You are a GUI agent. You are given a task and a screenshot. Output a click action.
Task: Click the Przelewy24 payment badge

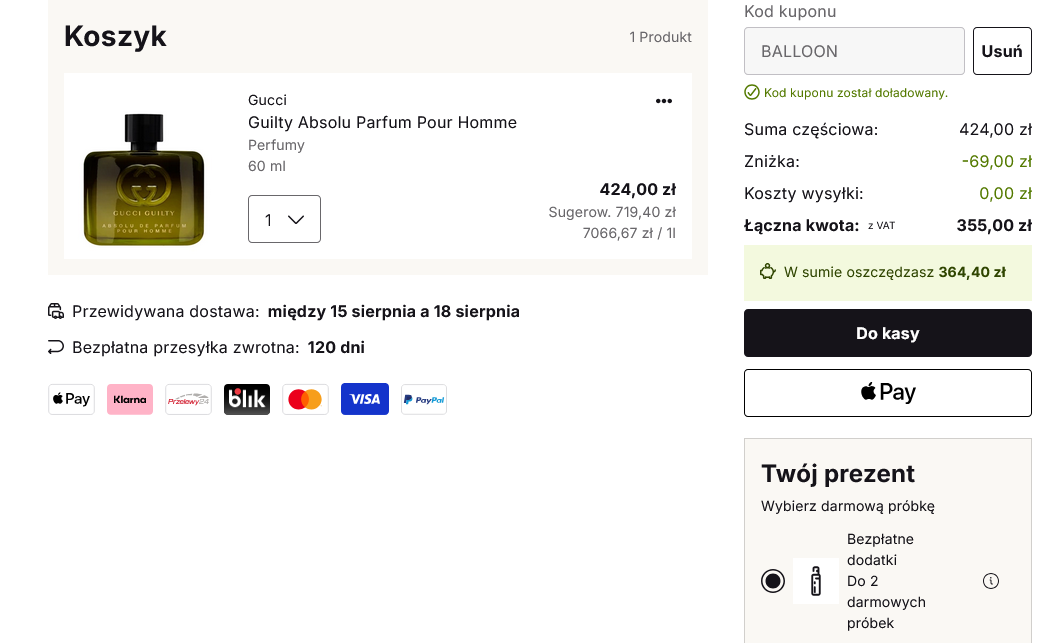pos(188,399)
